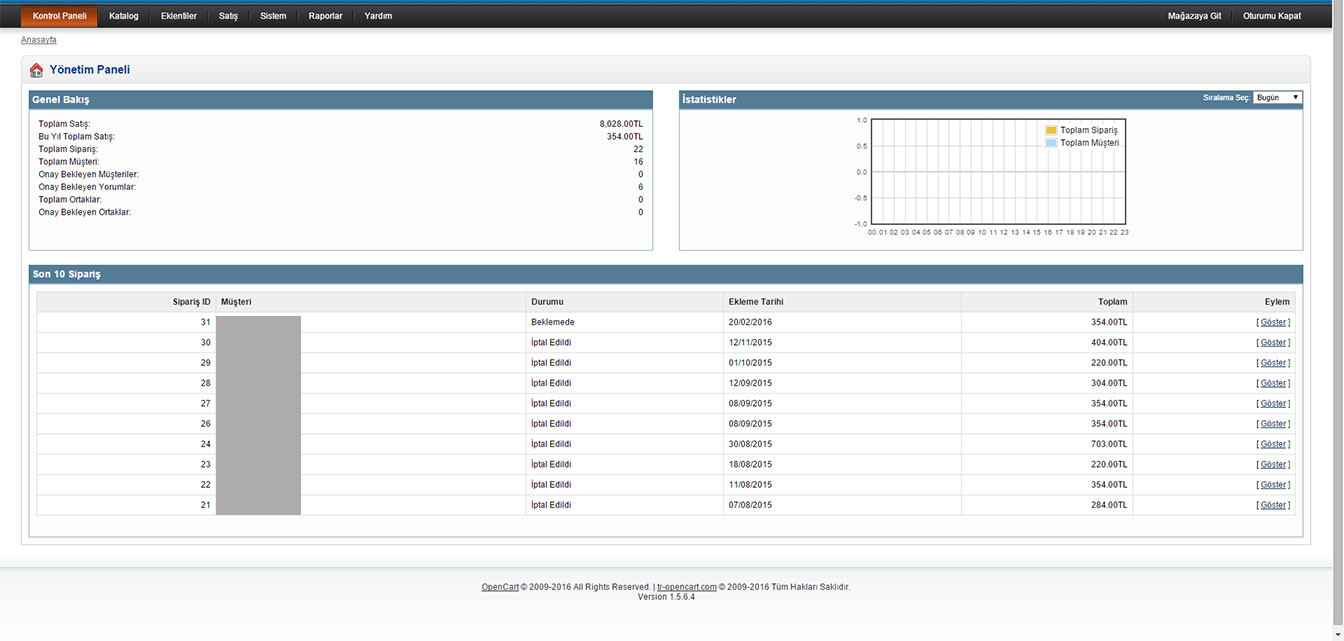Viewport: 1344px width, 641px height.
Task: Click Göster for order 27
Action: tap(1273, 403)
